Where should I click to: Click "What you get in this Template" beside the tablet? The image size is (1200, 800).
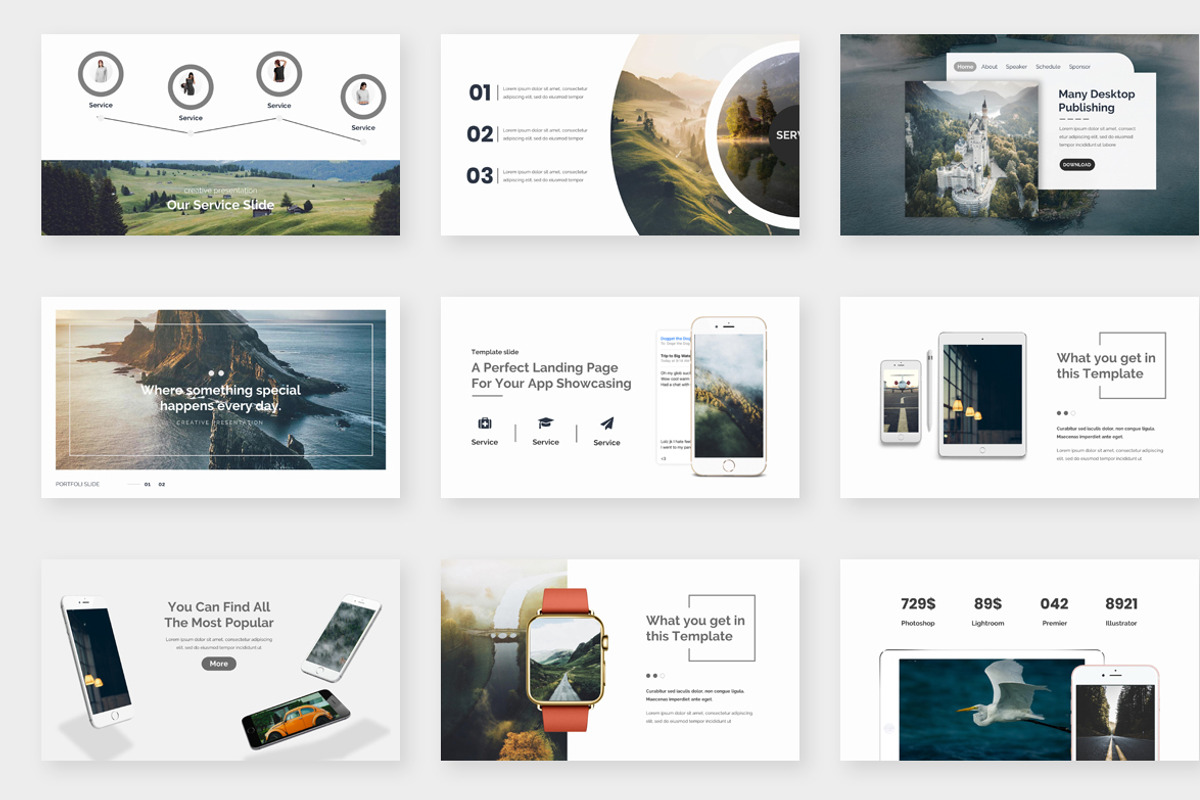tap(1106, 366)
